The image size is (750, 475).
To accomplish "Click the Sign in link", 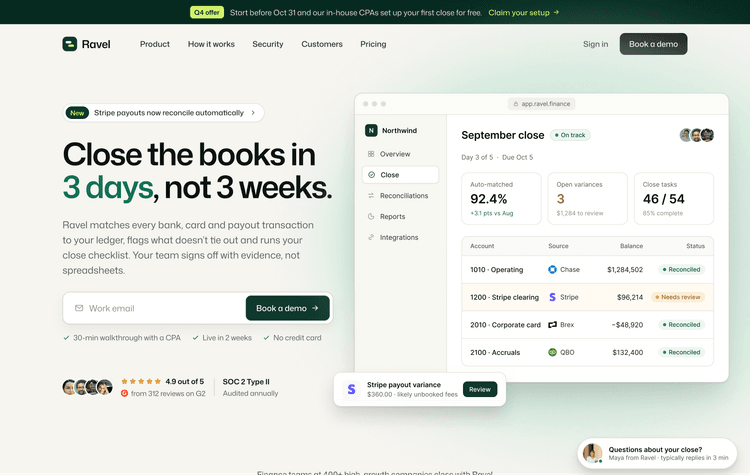I will pos(596,44).
